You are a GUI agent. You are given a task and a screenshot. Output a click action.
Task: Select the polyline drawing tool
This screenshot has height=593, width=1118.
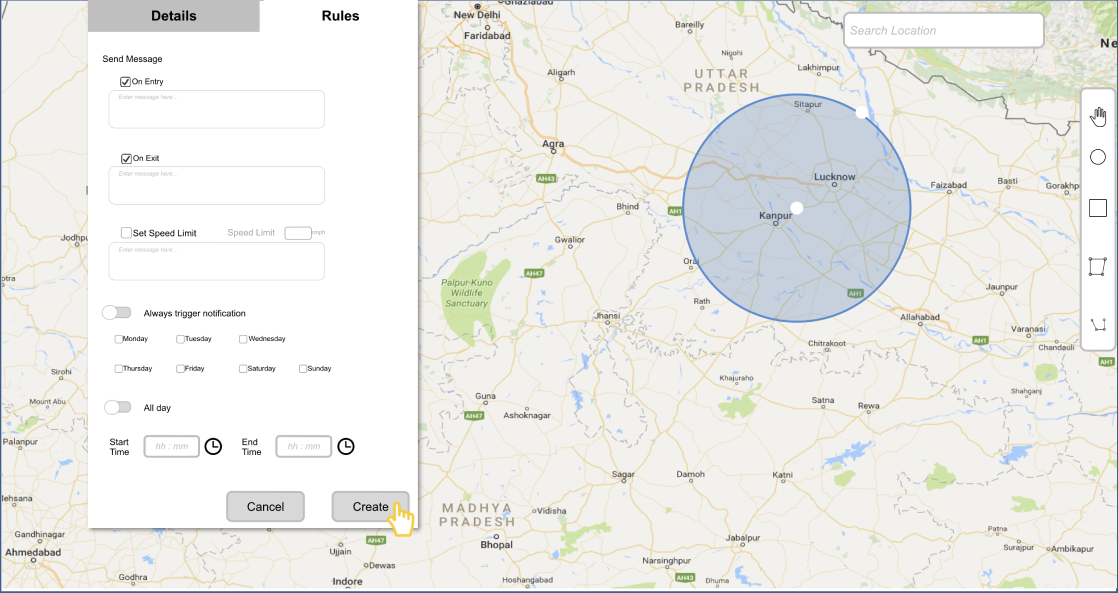[1097, 323]
